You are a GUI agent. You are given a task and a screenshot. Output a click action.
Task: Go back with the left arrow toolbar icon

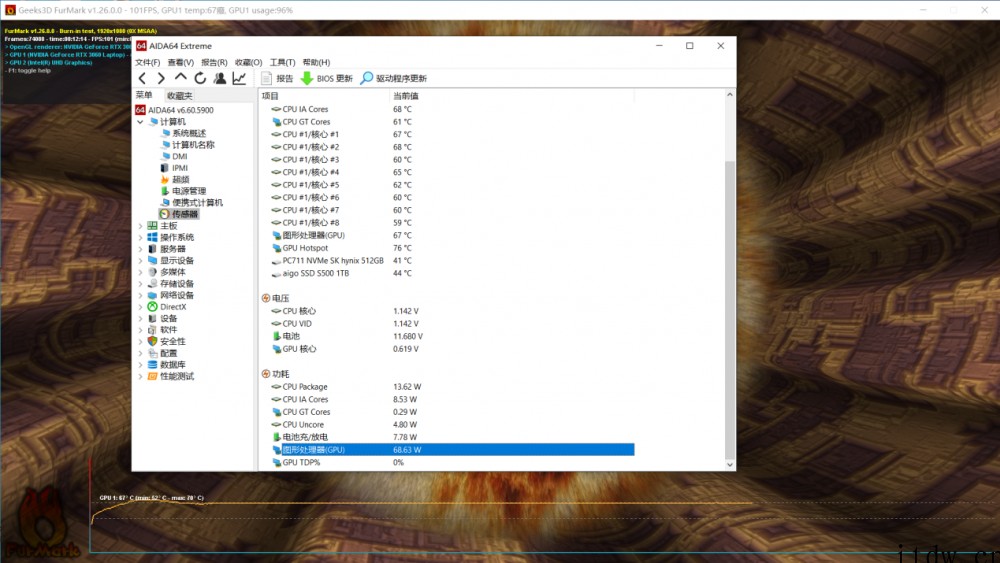tap(142, 78)
